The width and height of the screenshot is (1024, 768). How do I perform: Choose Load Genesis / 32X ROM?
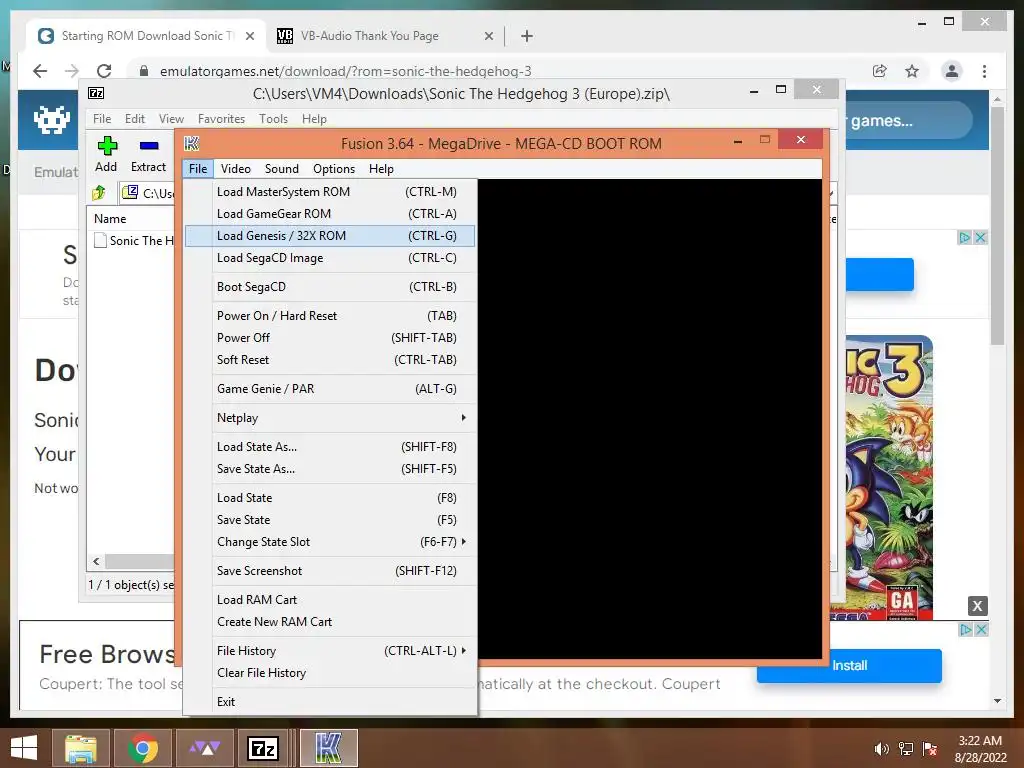(x=330, y=236)
